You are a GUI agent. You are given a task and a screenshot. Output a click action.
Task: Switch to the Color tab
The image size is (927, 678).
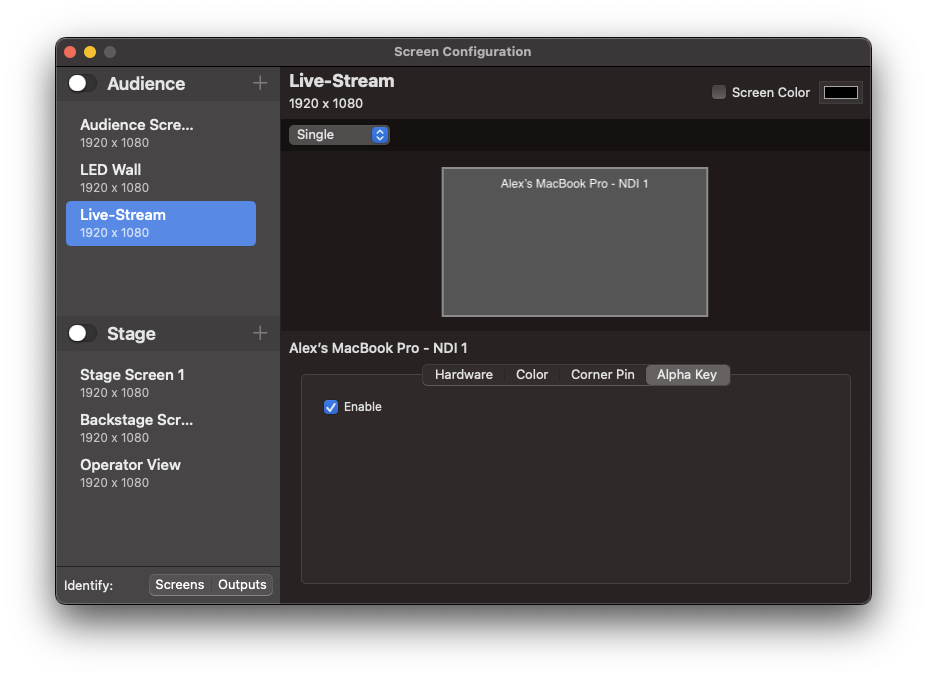click(531, 375)
